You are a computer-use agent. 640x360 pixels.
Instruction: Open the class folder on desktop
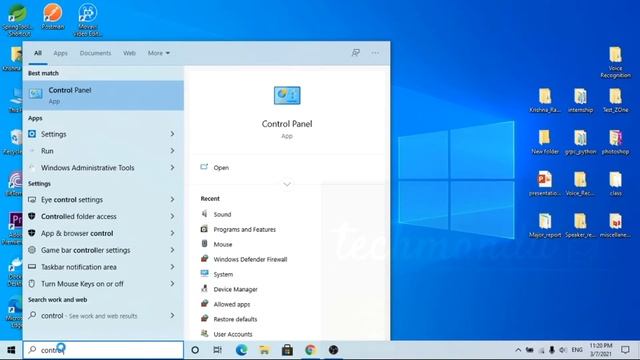pyautogui.click(x=615, y=184)
